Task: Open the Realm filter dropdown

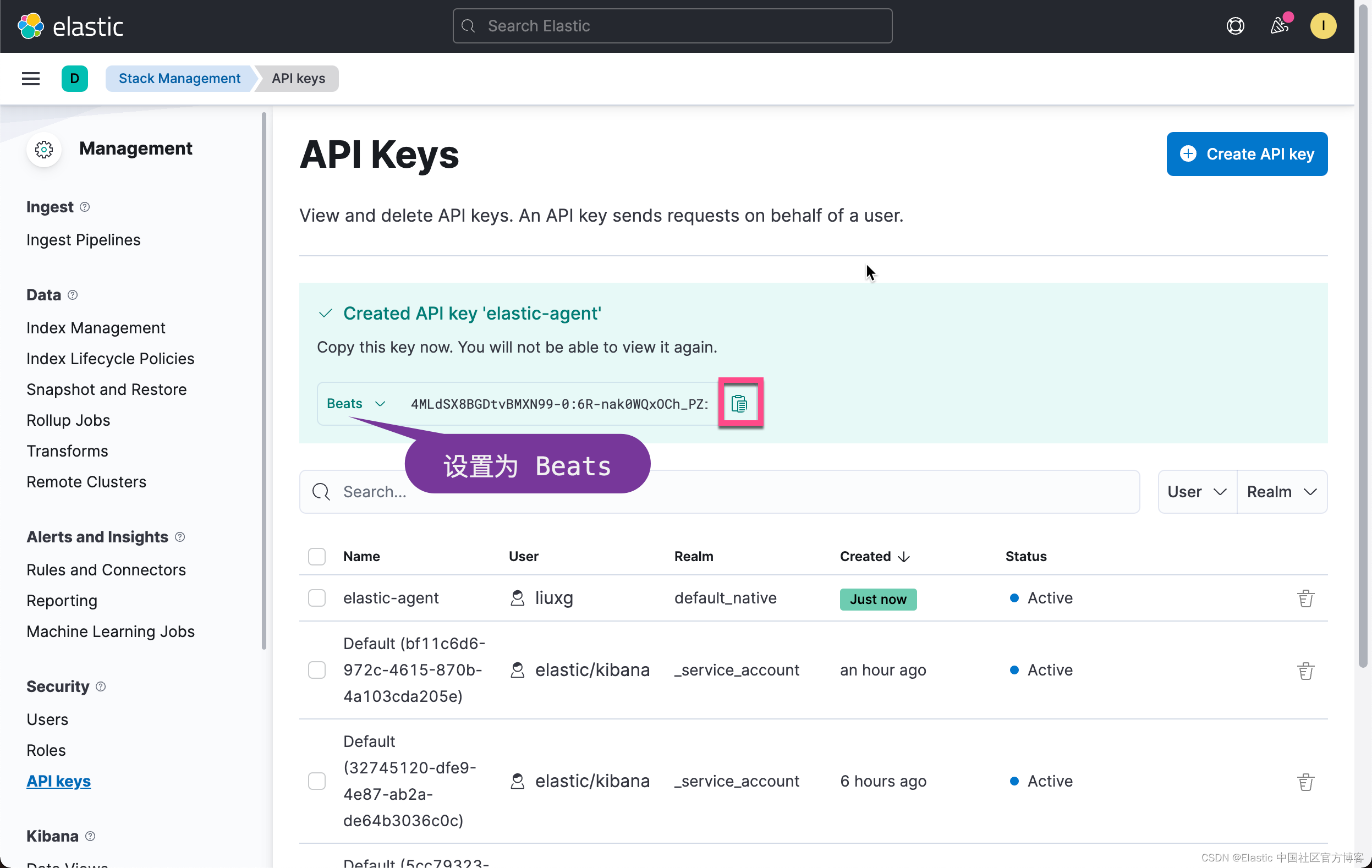Action: tap(1281, 492)
